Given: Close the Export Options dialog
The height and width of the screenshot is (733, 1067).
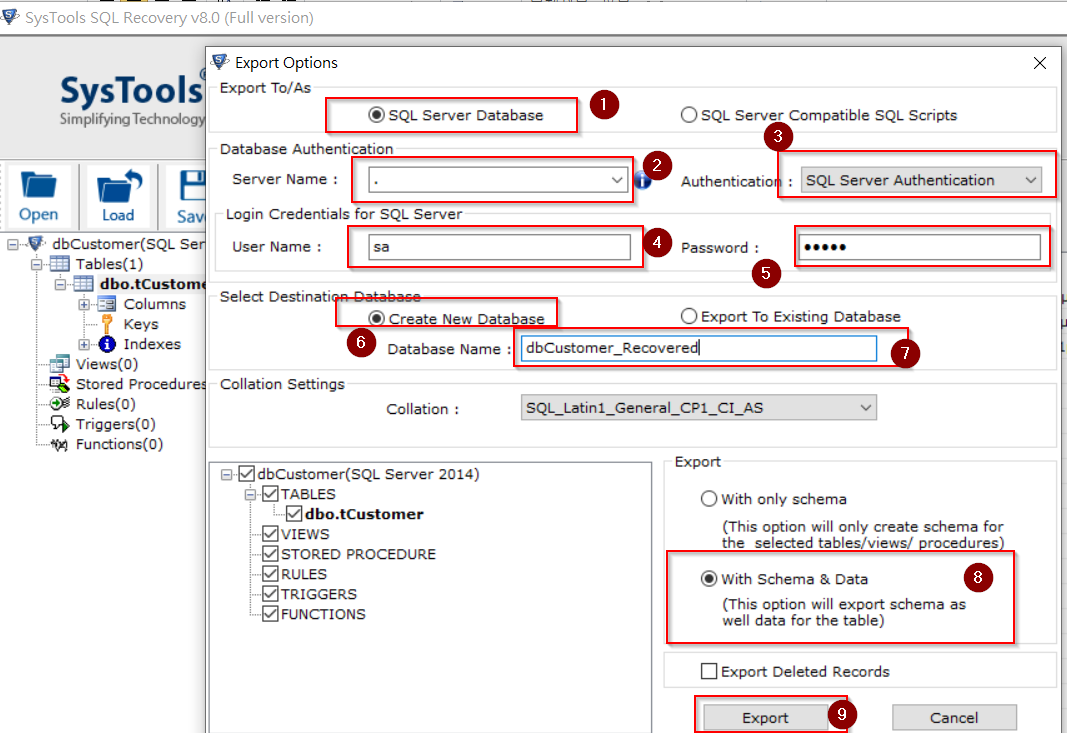Looking at the screenshot, I should tap(1039, 63).
